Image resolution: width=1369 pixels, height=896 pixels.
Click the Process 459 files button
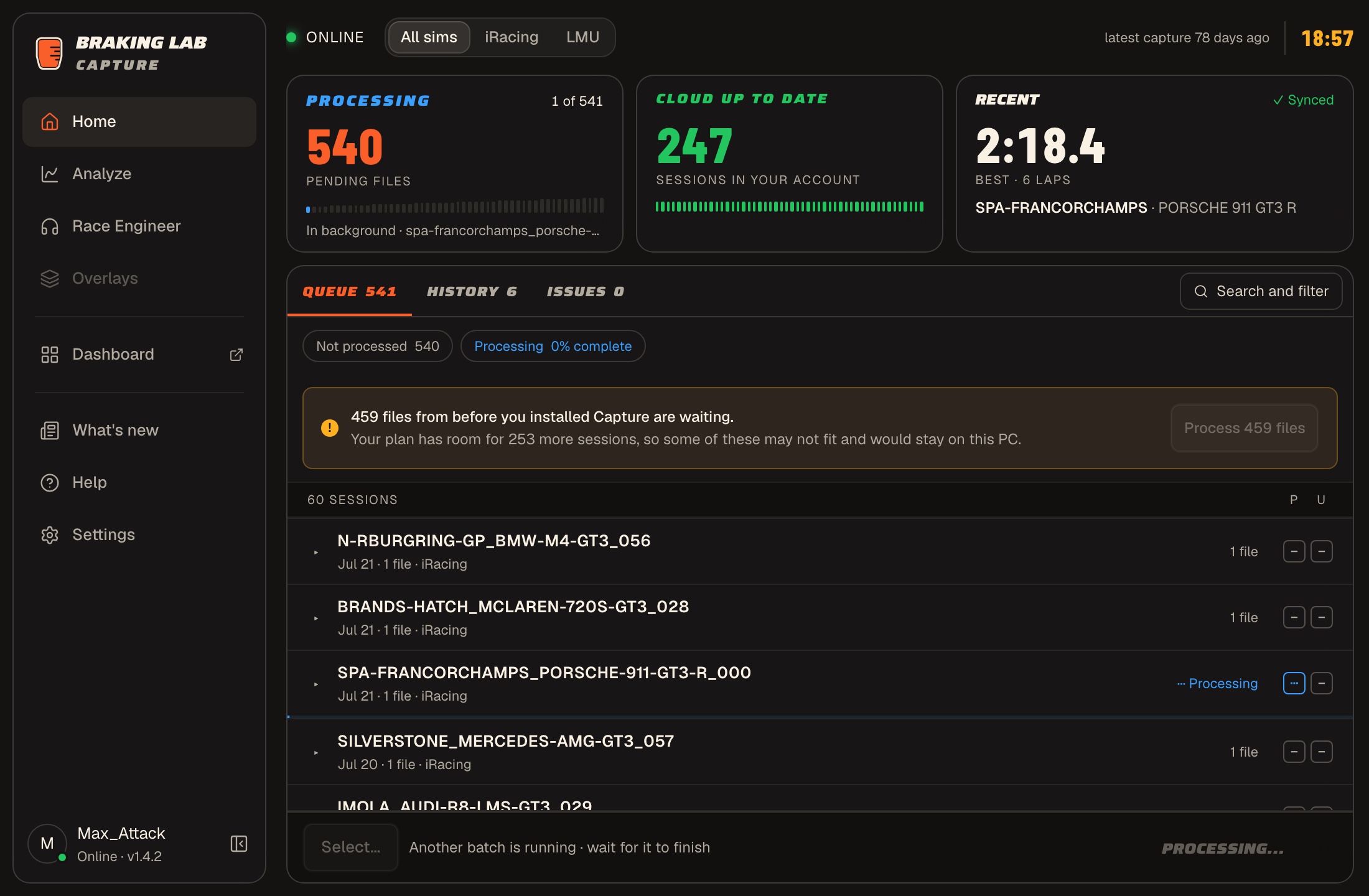[x=1245, y=428]
